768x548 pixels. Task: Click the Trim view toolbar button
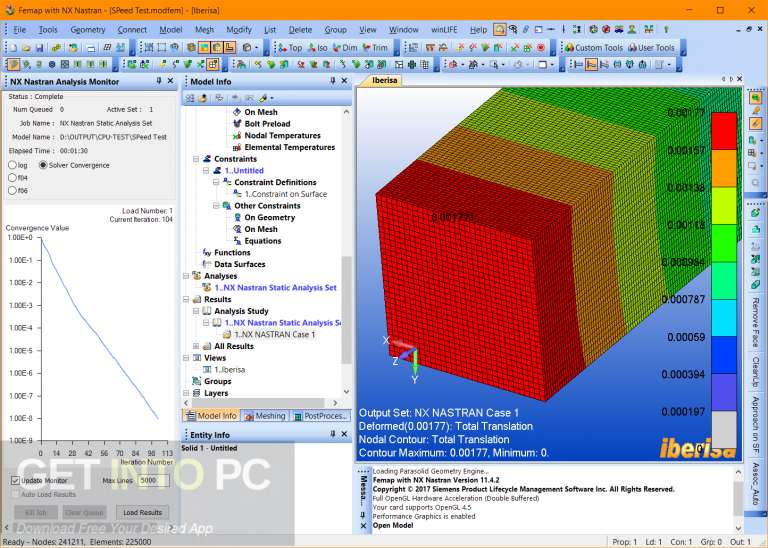[x=375, y=48]
